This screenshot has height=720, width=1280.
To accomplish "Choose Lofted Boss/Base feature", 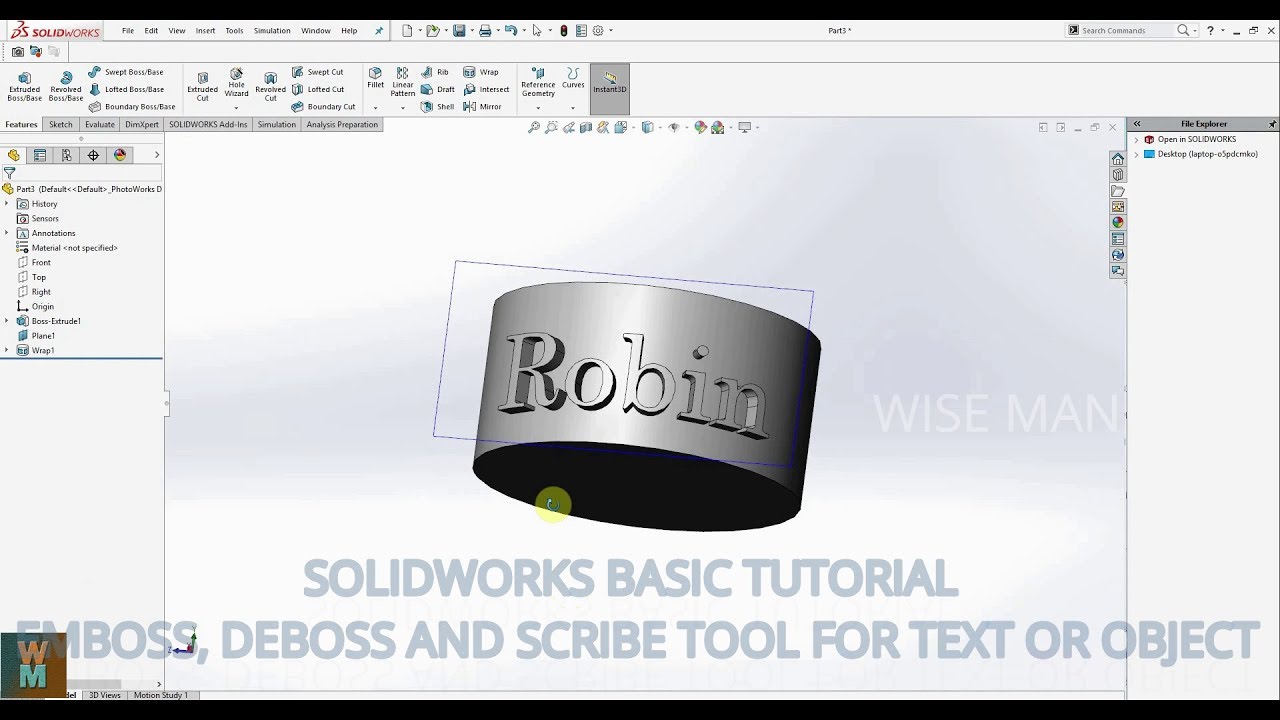I will point(126,89).
